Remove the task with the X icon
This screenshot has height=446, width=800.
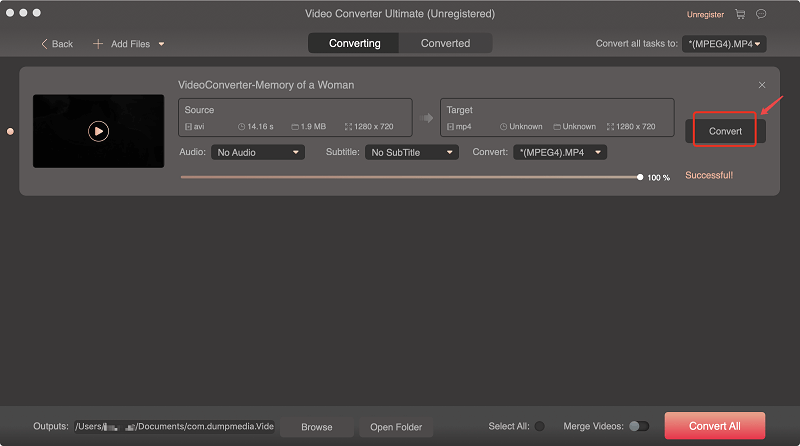[x=762, y=86]
